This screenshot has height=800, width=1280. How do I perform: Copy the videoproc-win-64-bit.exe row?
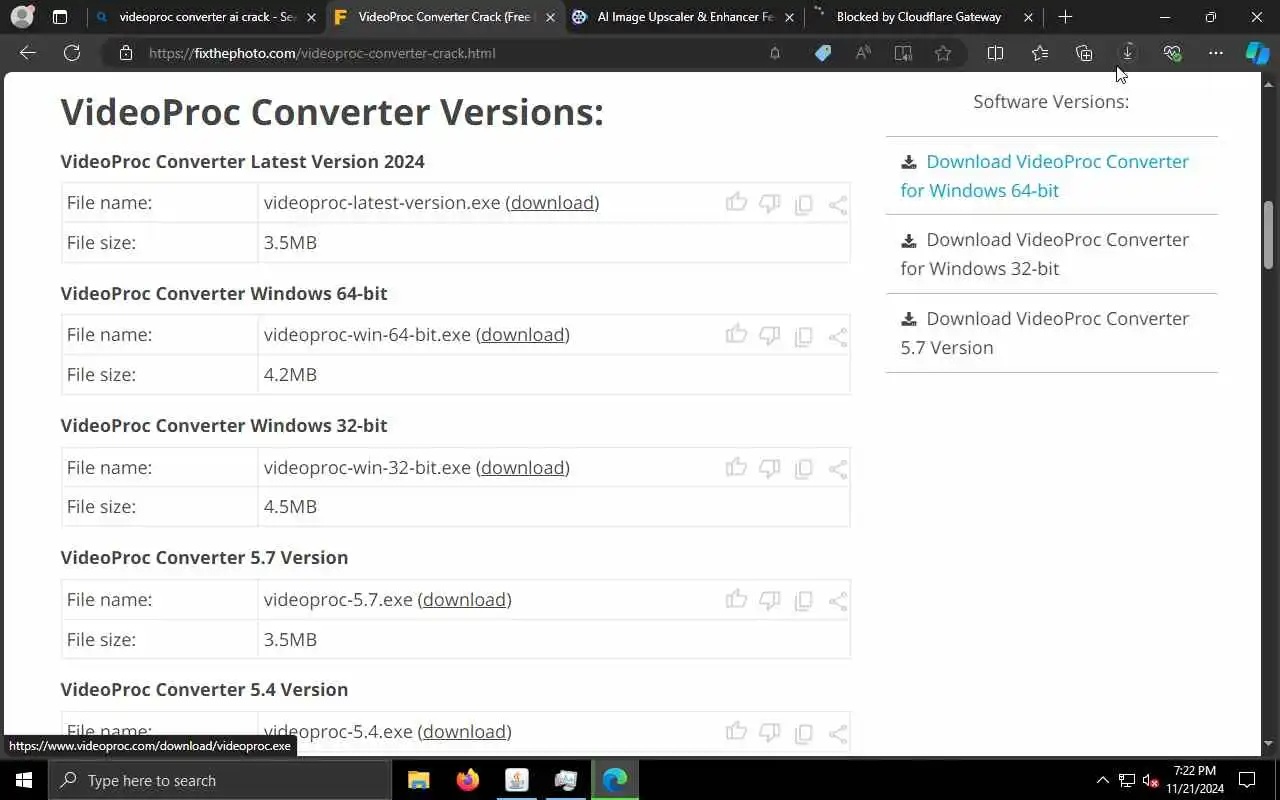click(x=803, y=336)
